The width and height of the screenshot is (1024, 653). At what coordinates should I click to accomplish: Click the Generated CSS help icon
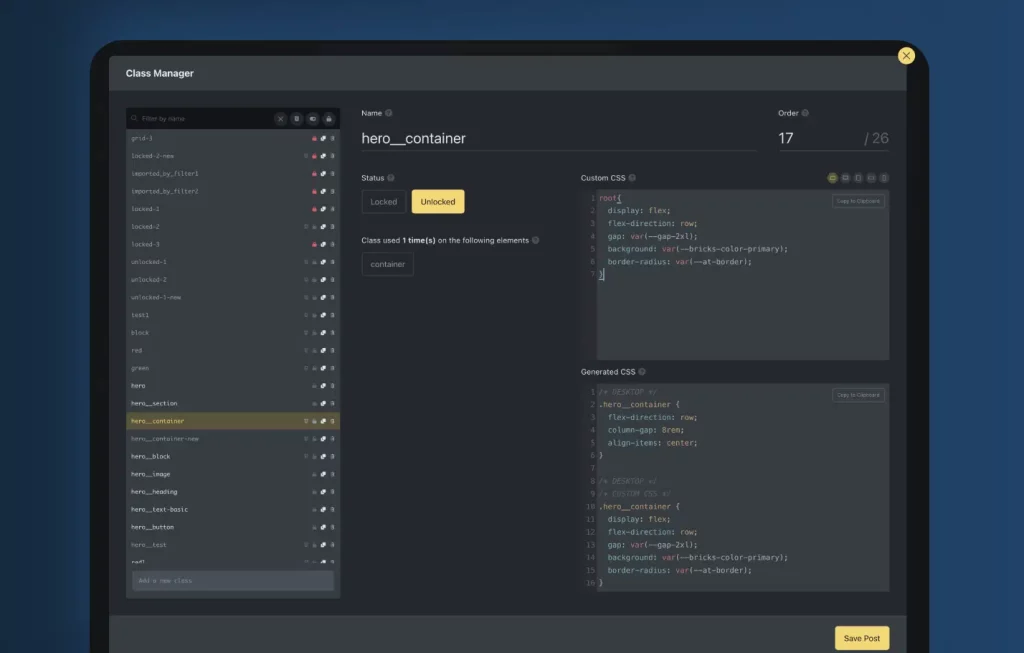pos(642,372)
